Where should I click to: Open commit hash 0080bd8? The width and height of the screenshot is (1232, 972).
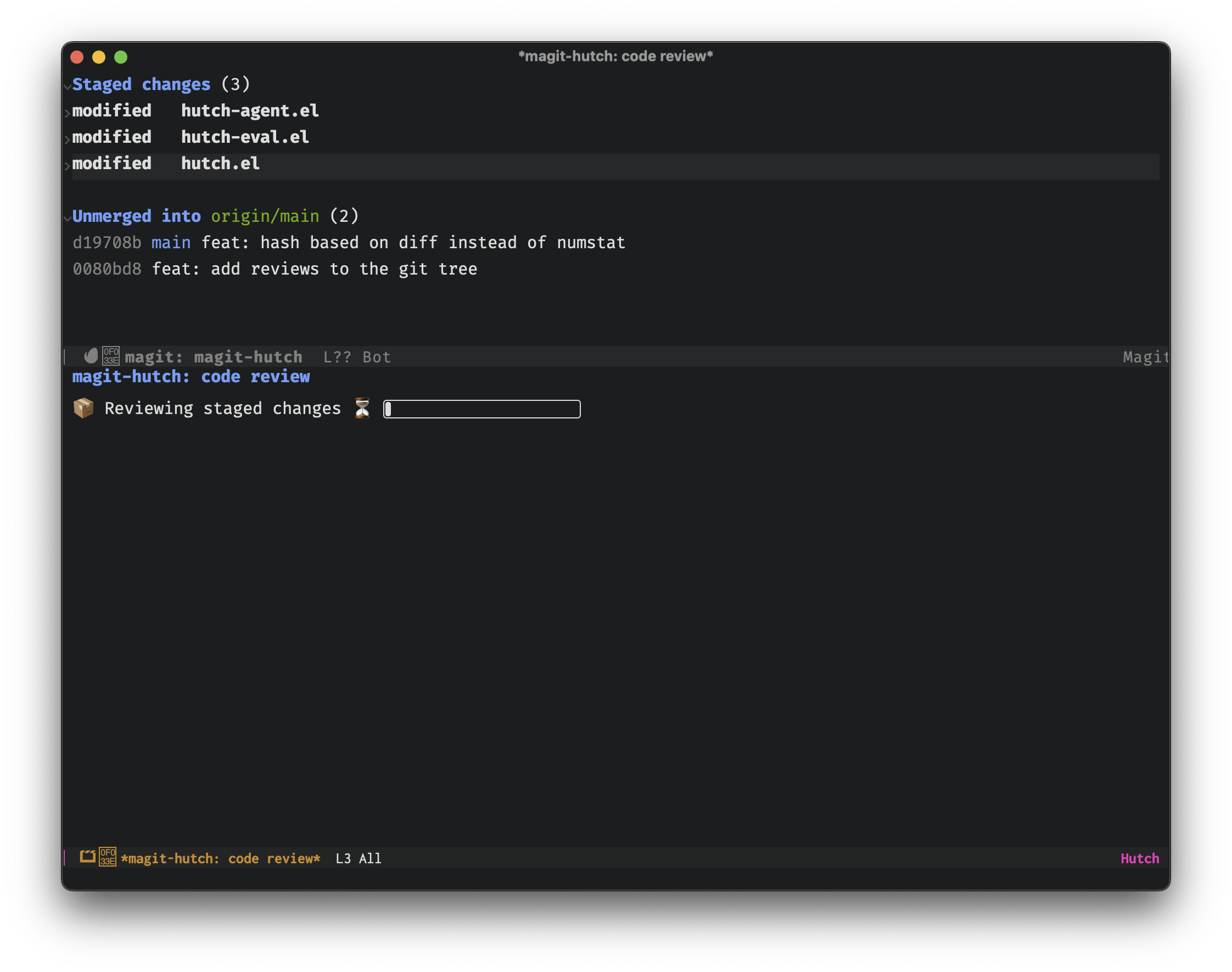(107, 269)
